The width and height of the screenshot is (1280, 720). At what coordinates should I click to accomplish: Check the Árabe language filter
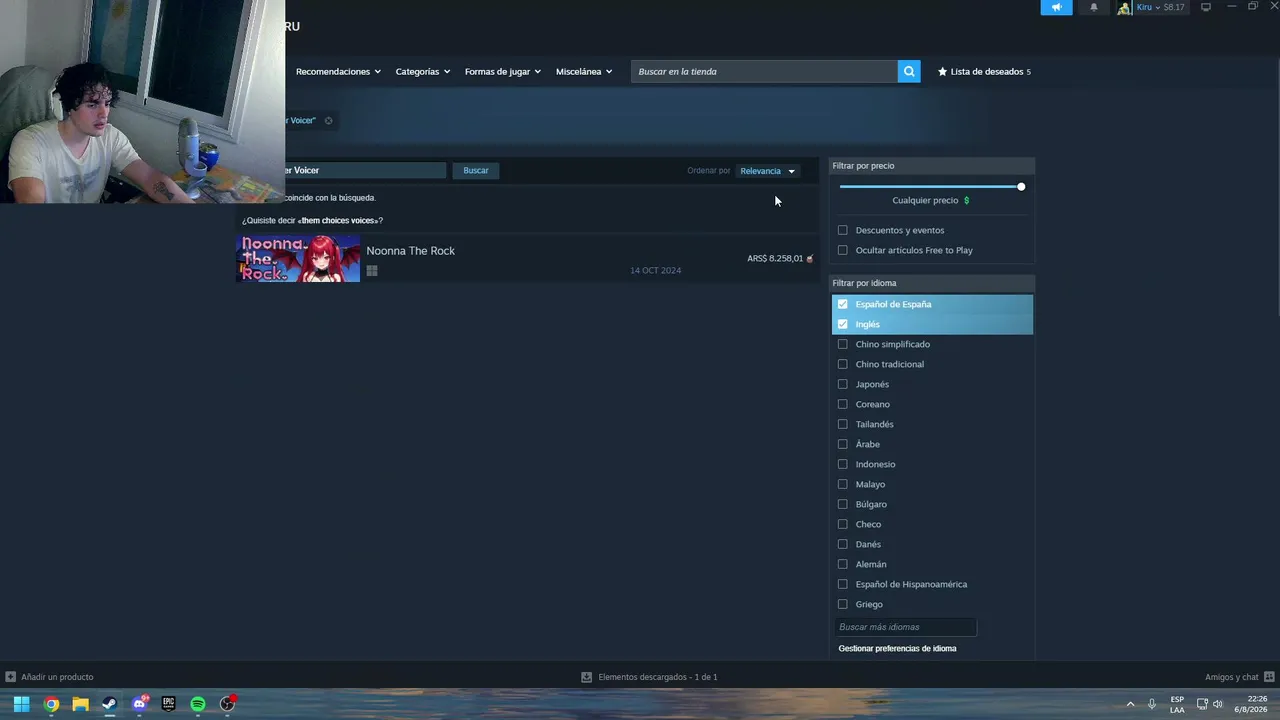tap(842, 444)
